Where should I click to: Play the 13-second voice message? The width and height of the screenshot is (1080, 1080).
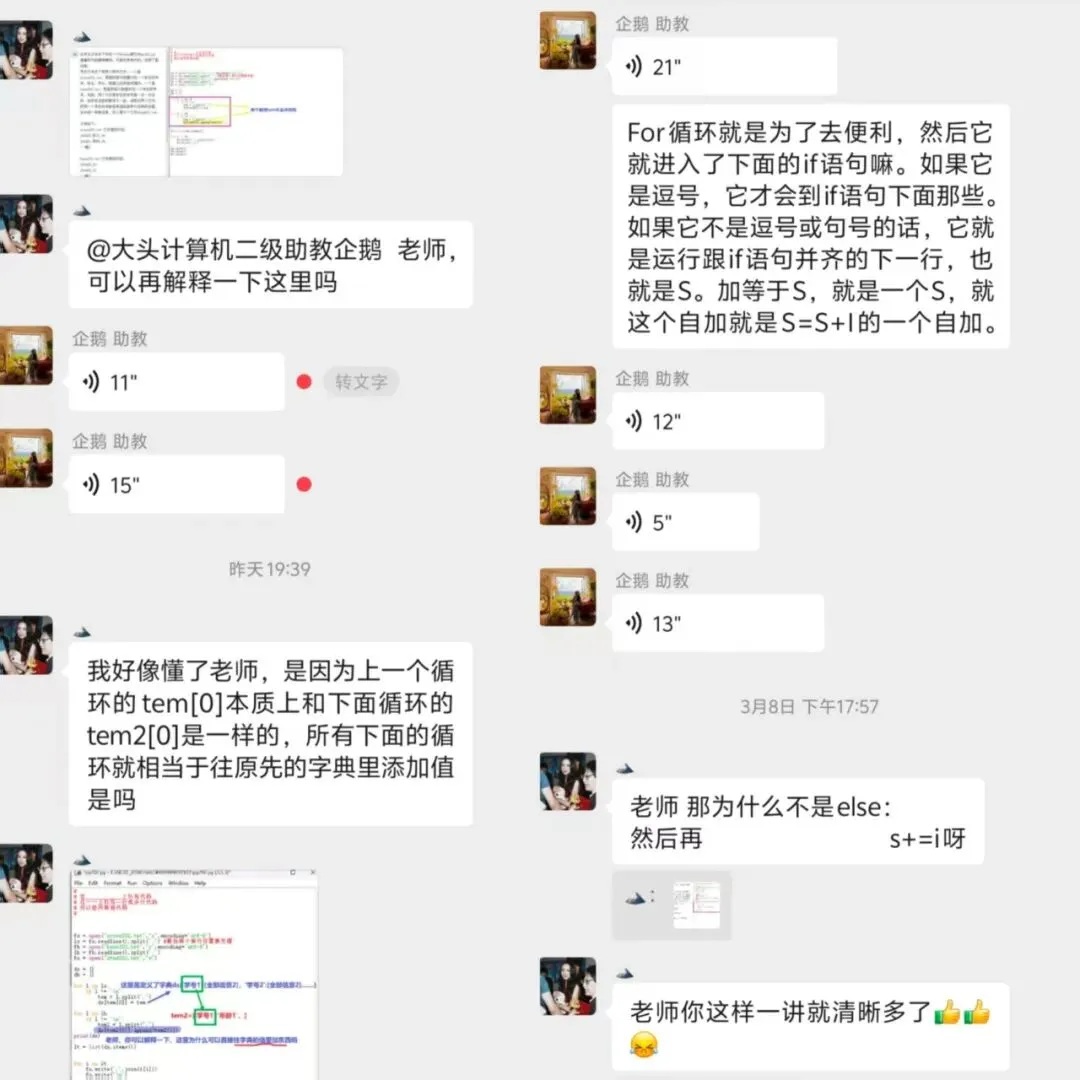pyautogui.click(x=718, y=623)
